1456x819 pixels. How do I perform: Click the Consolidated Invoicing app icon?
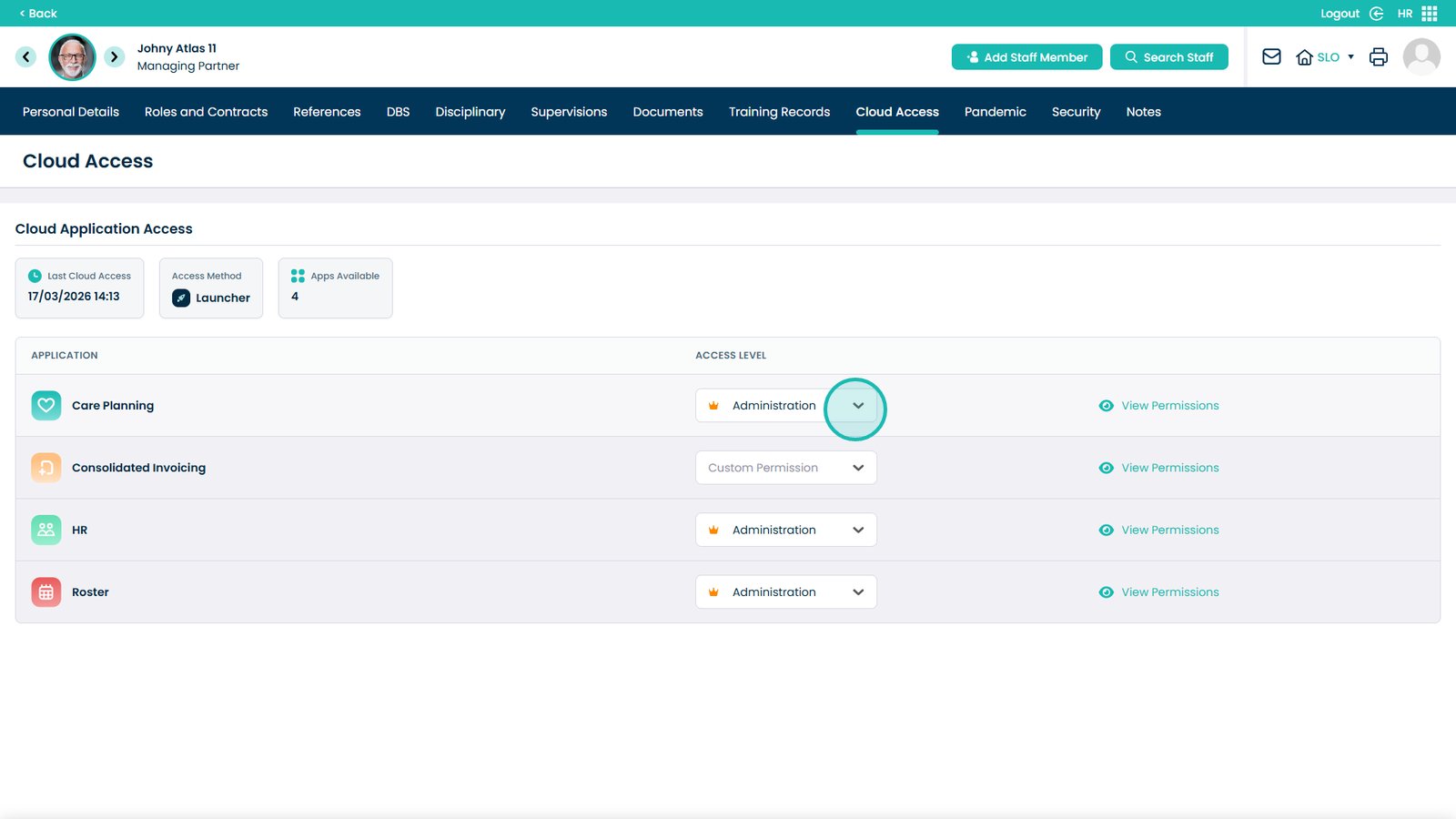click(x=46, y=468)
